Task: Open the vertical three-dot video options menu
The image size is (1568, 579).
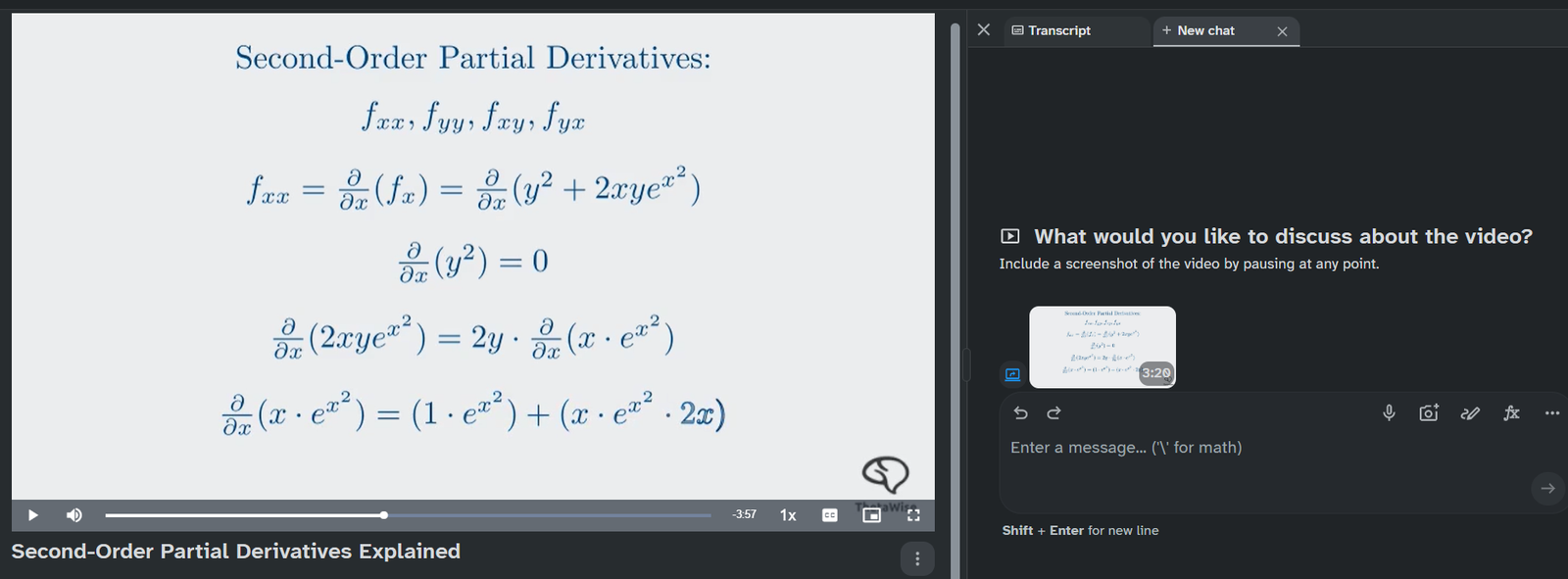Action: (917, 558)
